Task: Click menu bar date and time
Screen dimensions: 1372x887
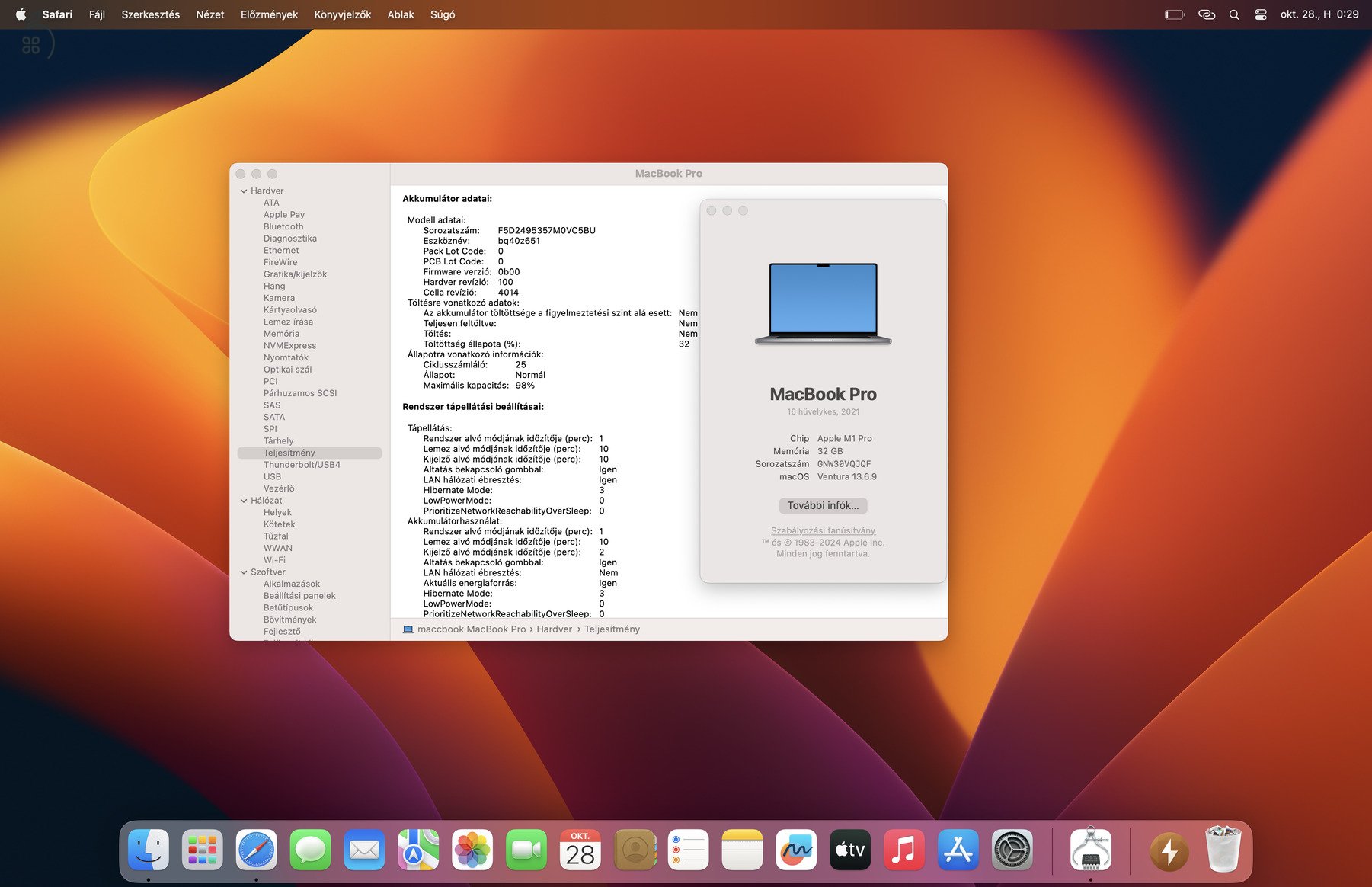Action: pyautogui.click(x=1319, y=14)
